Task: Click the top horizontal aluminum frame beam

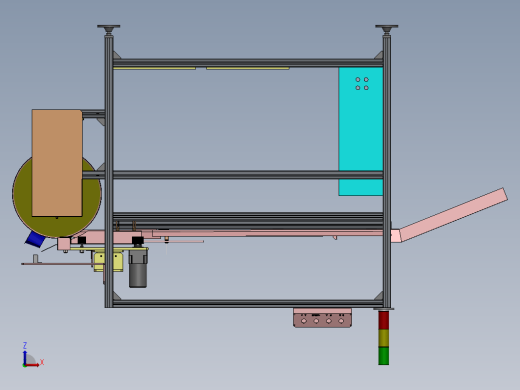Action: pos(248,63)
